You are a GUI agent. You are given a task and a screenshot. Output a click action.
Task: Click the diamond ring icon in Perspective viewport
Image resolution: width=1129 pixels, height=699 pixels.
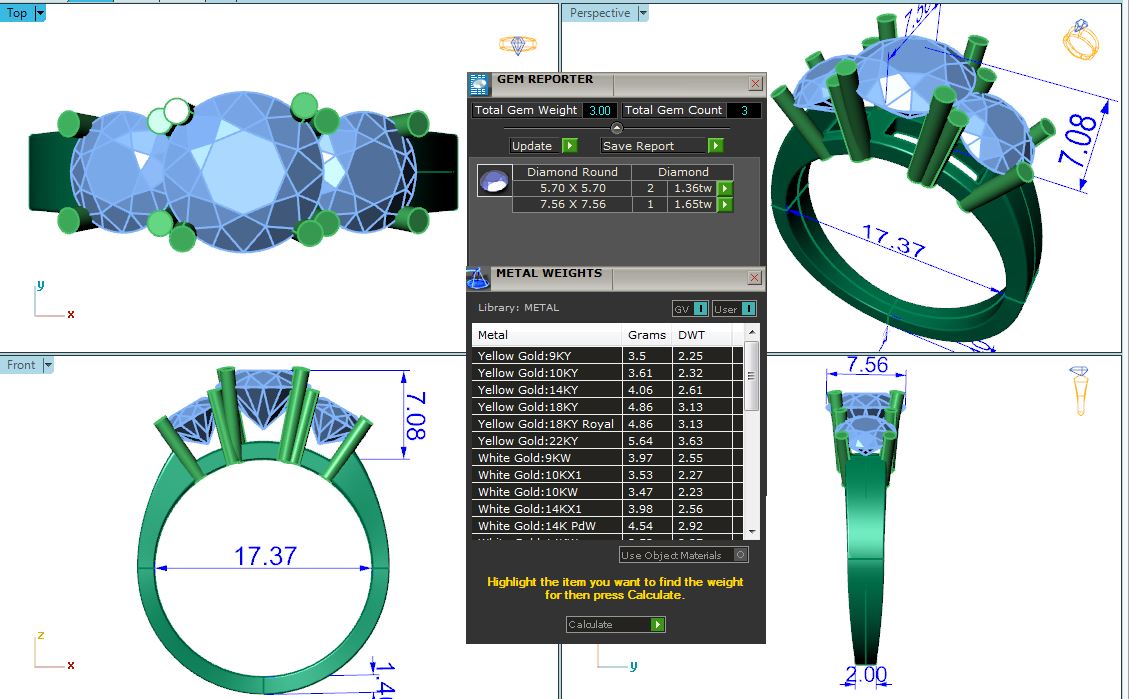coord(1080,40)
